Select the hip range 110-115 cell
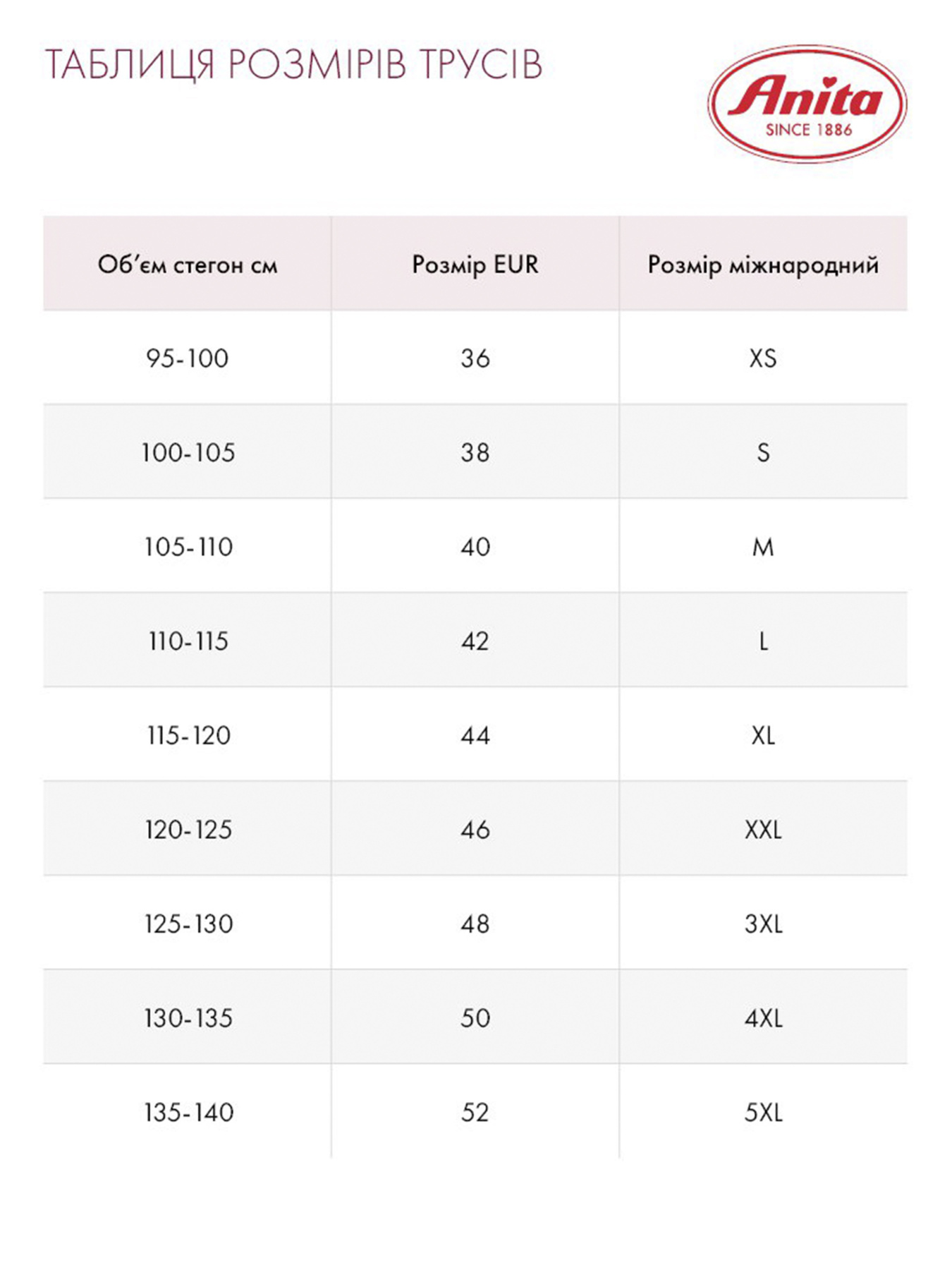 point(188,641)
